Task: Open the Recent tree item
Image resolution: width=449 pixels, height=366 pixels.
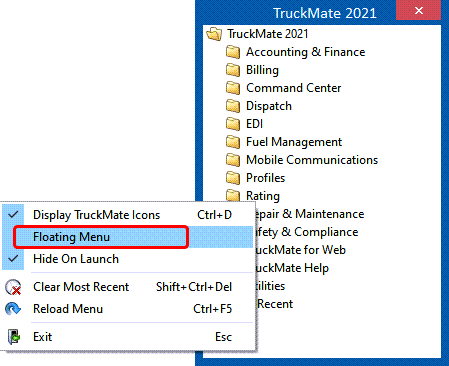Action: 275,304
